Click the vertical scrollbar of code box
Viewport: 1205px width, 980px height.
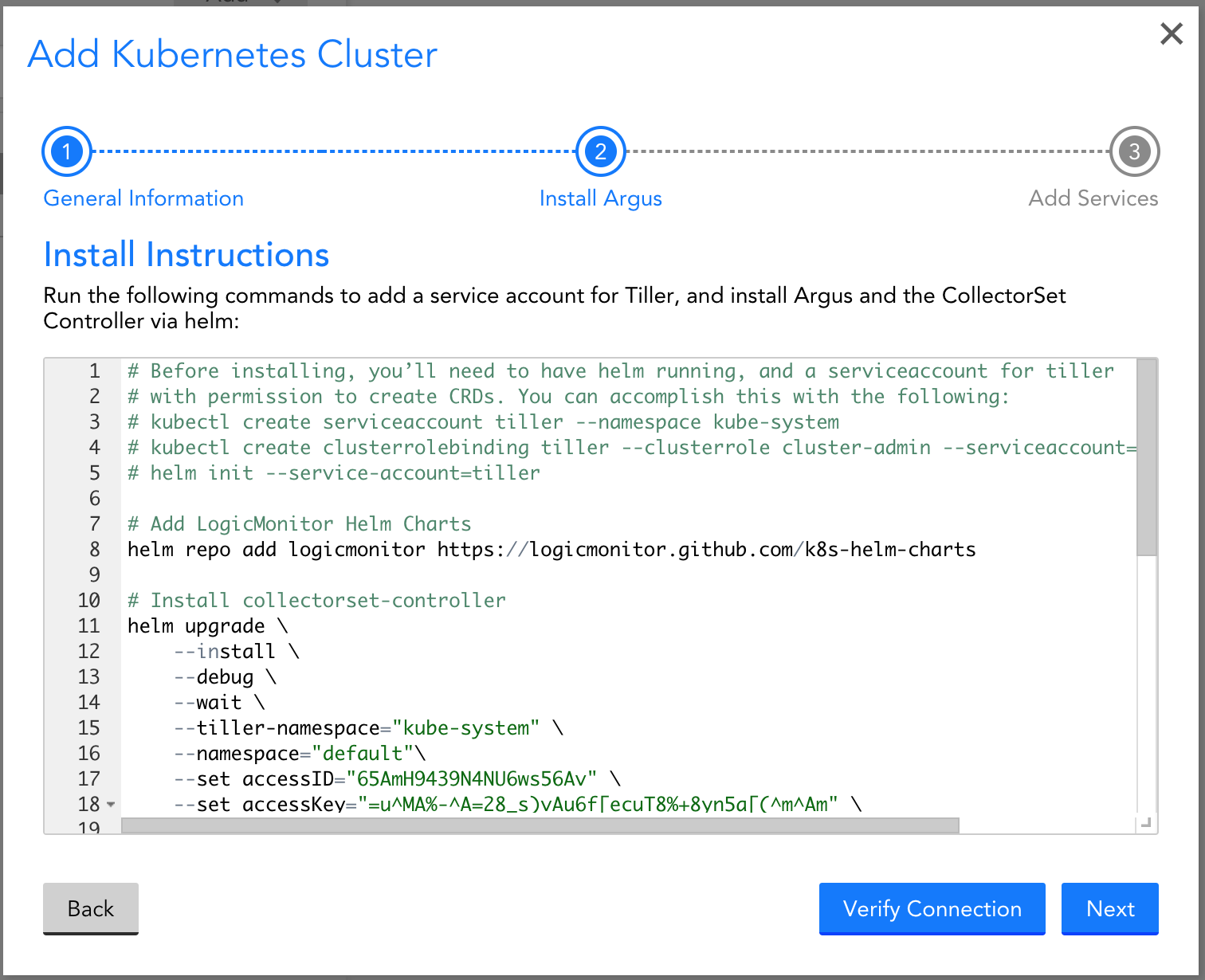point(1146,457)
